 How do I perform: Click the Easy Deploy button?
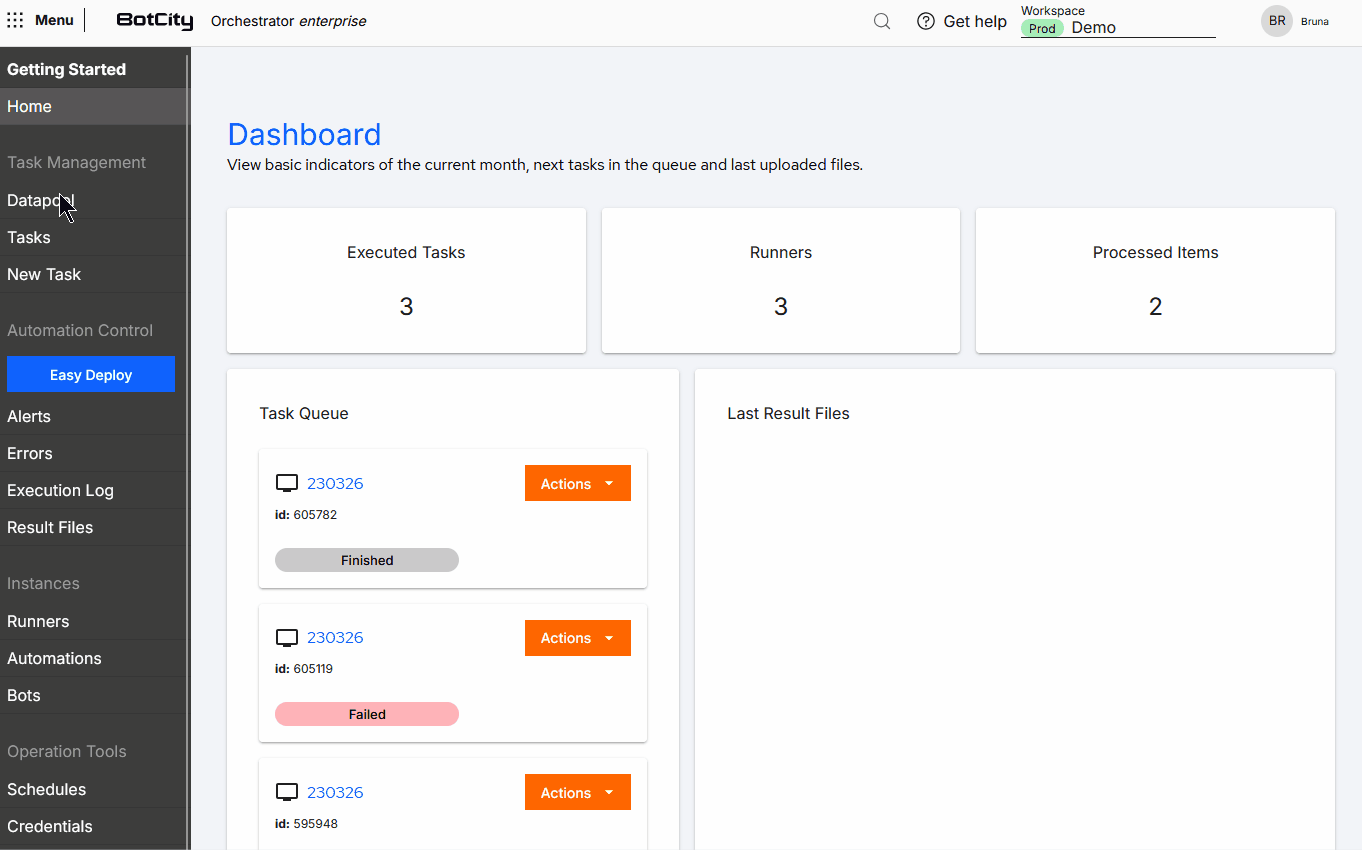pyautogui.click(x=91, y=374)
